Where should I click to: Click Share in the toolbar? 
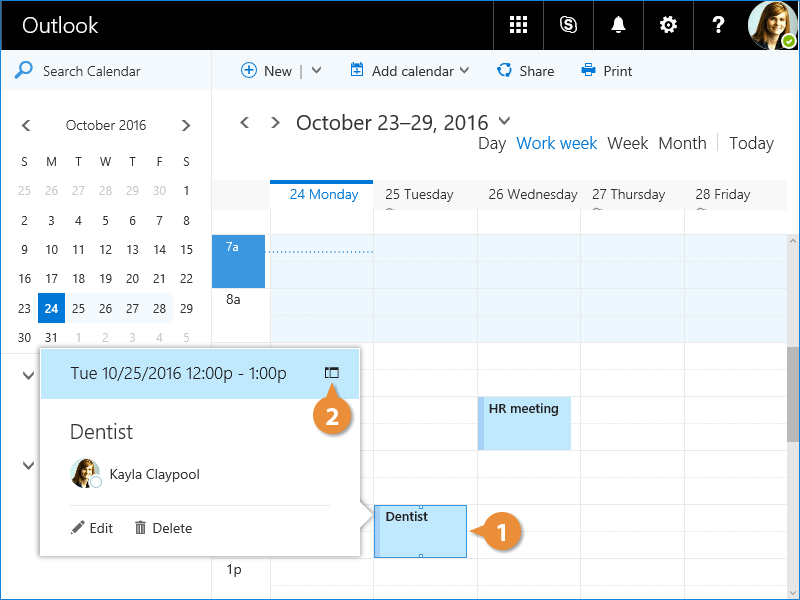(x=525, y=71)
